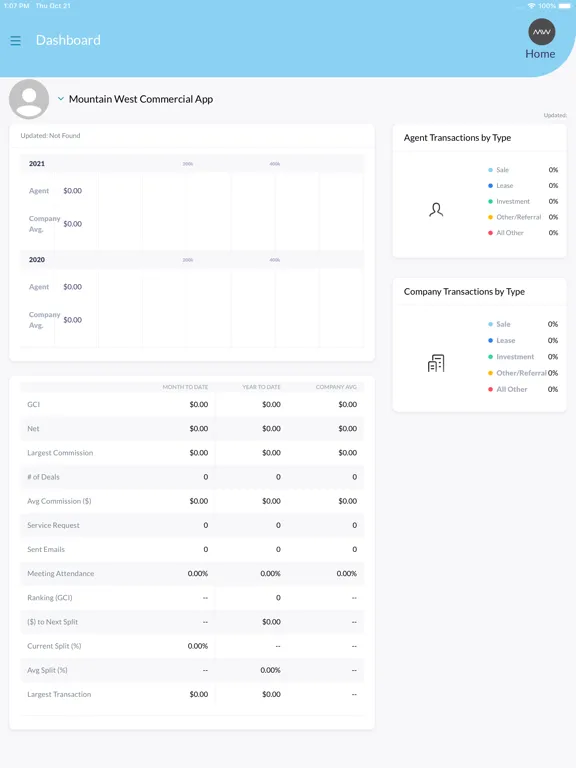Click Net year-to-date $0.00 value
Viewport: 576px width, 768px height.
tap(271, 429)
